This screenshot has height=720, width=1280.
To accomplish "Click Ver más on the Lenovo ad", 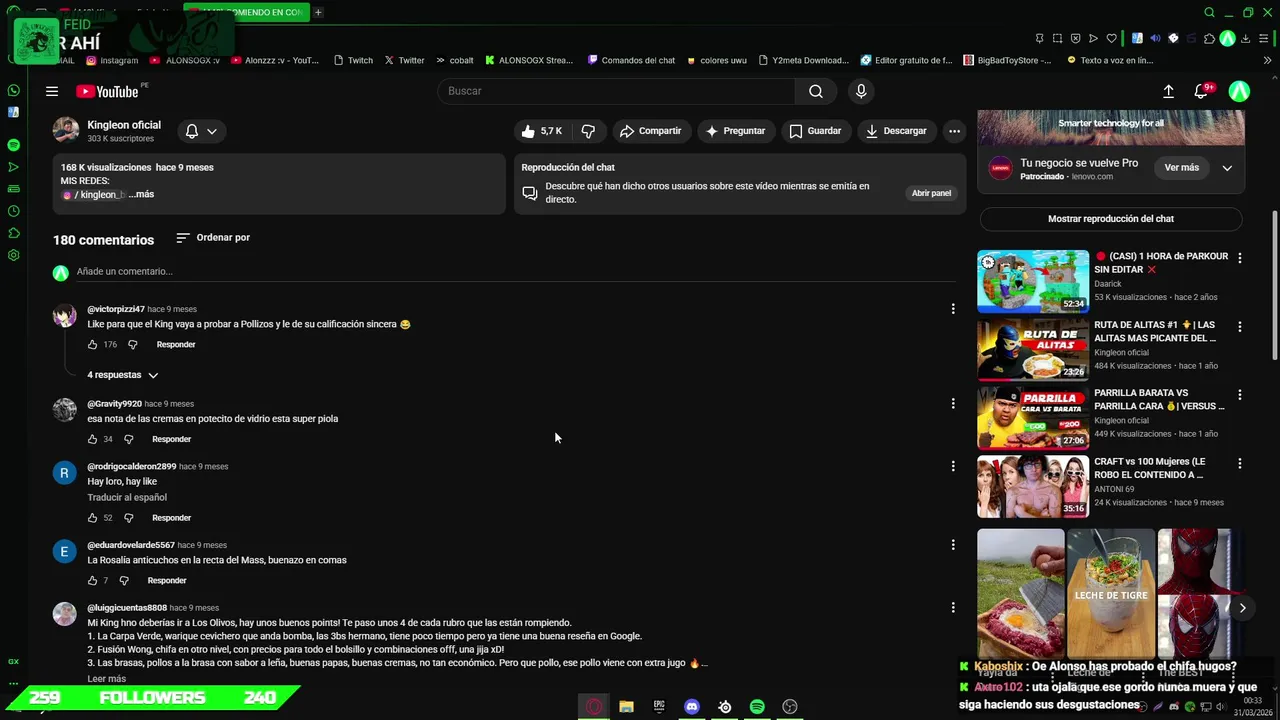I will click(x=1181, y=168).
